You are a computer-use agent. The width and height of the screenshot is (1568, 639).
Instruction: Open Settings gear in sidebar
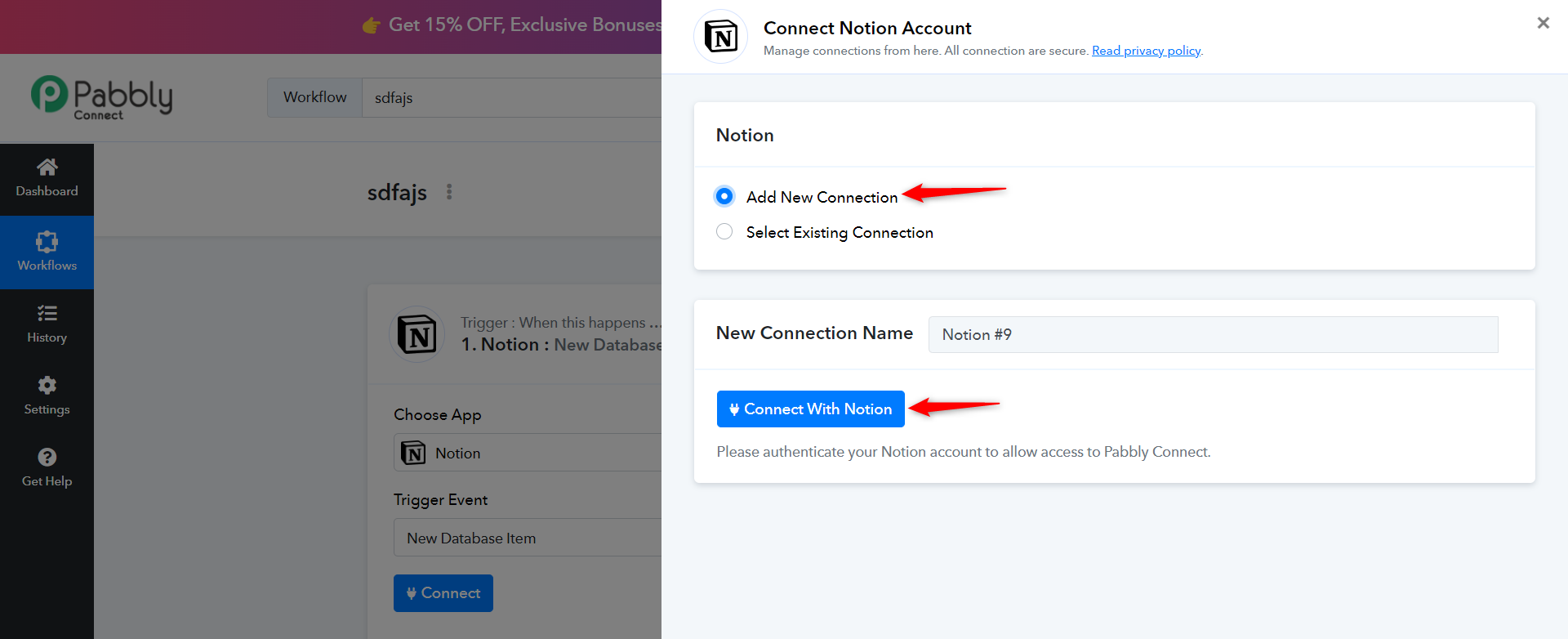tap(47, 385)
